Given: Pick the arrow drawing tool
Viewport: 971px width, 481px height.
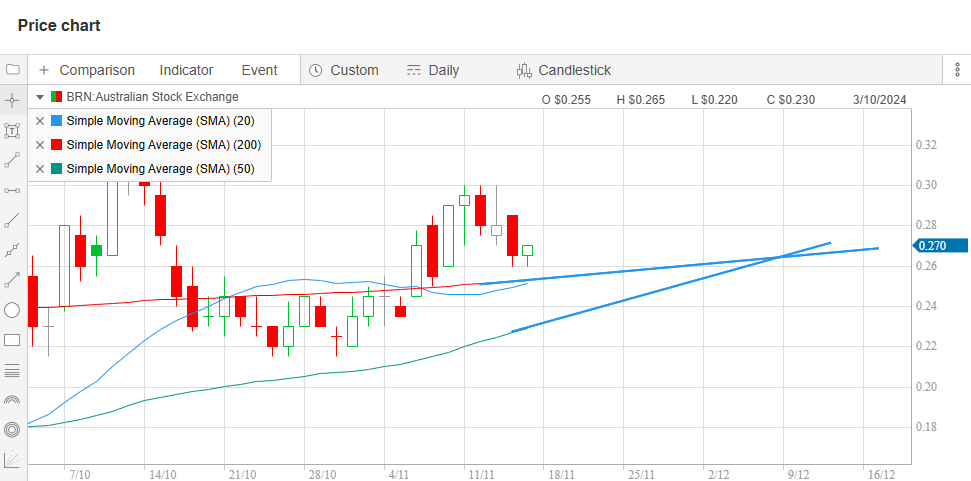Looking at the screenshot, I should point(12,280).
